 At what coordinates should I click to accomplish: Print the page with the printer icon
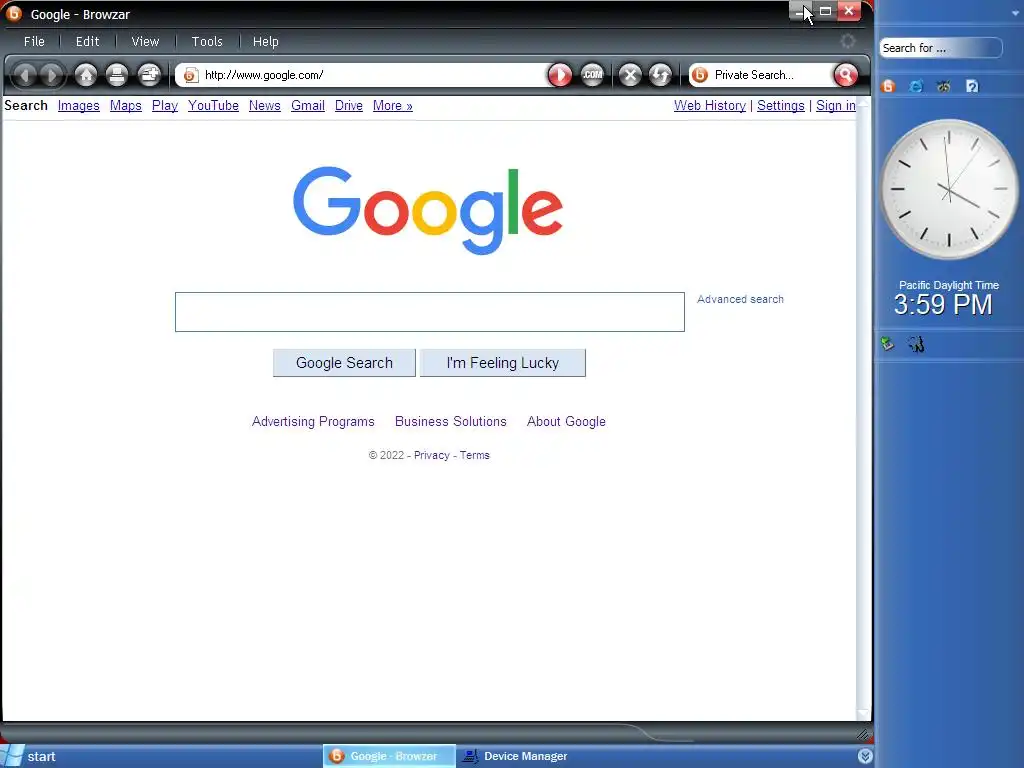tap(117, 75)
